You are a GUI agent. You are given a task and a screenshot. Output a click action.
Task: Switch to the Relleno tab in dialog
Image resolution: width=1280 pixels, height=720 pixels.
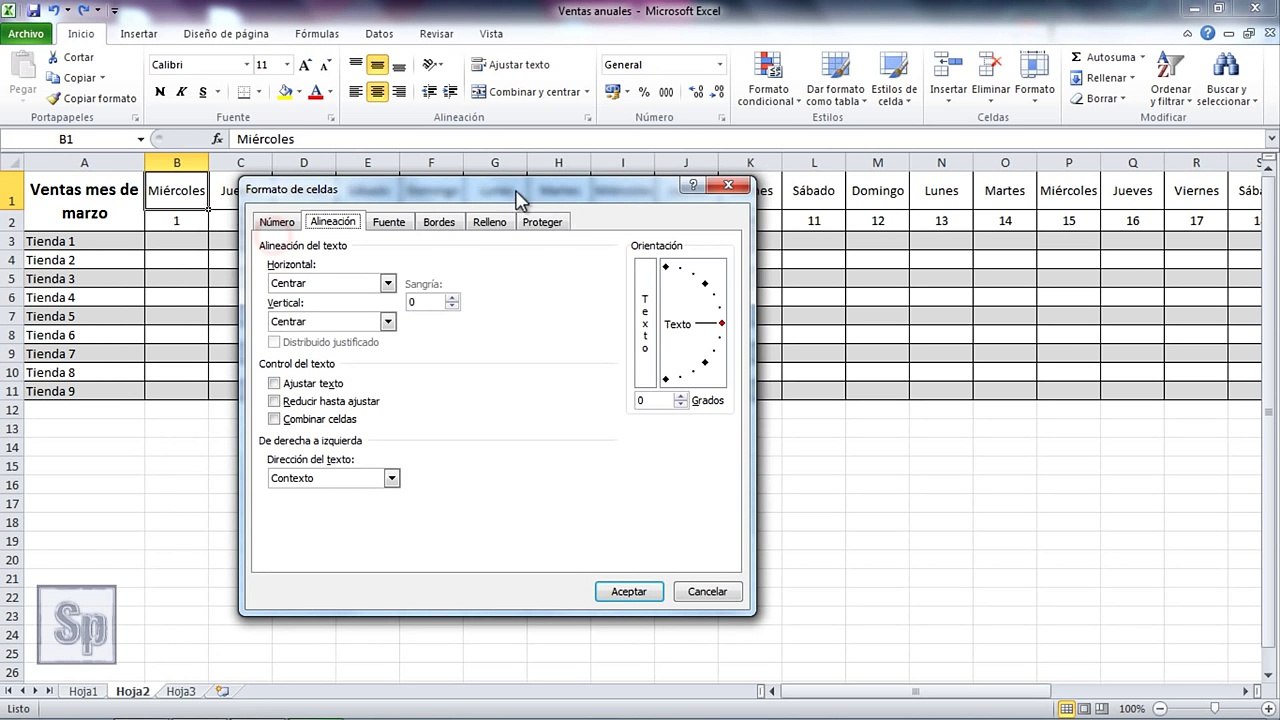[x=490, y=222]
